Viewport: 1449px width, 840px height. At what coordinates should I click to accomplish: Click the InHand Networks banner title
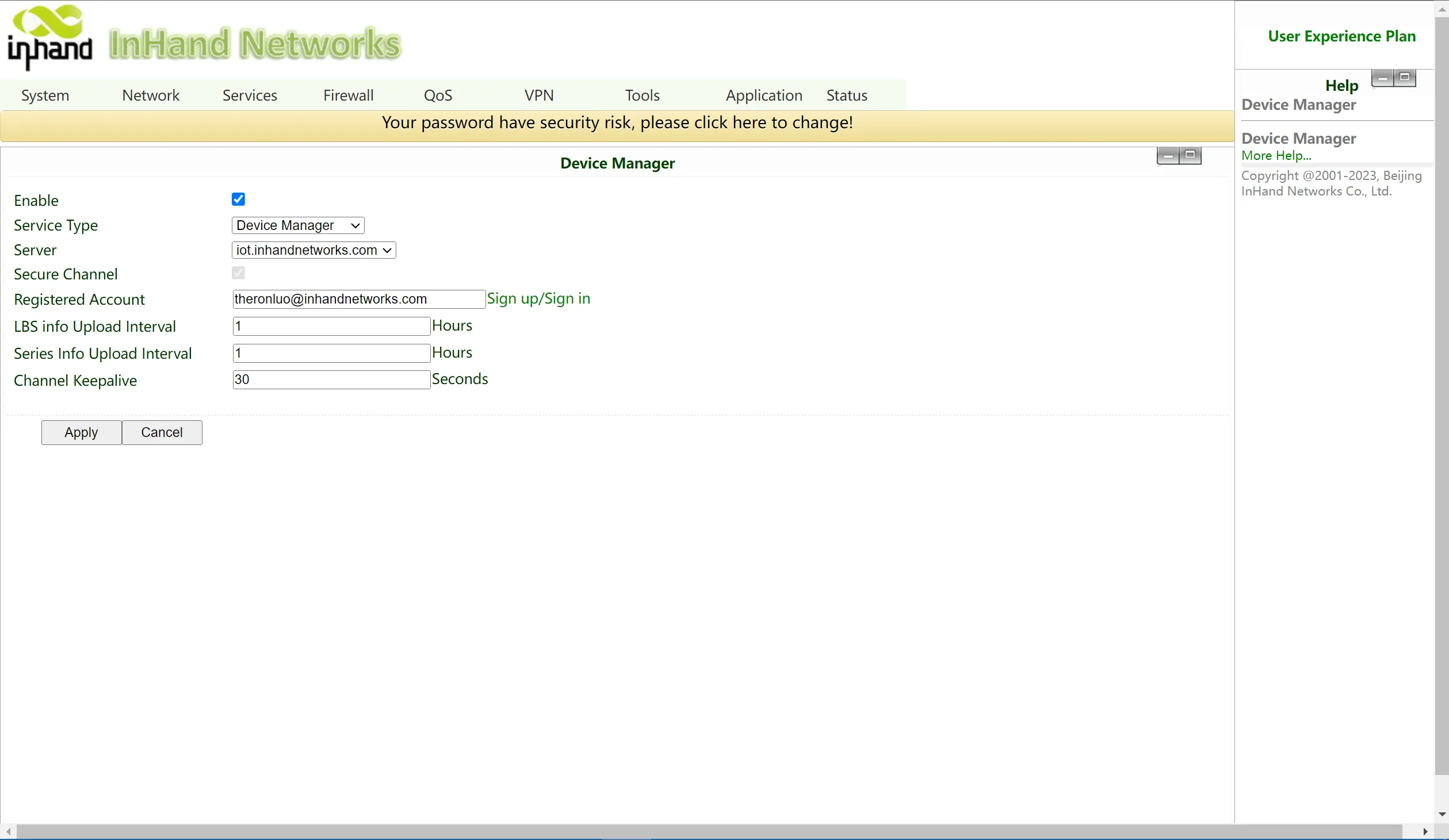coord(255,44)
